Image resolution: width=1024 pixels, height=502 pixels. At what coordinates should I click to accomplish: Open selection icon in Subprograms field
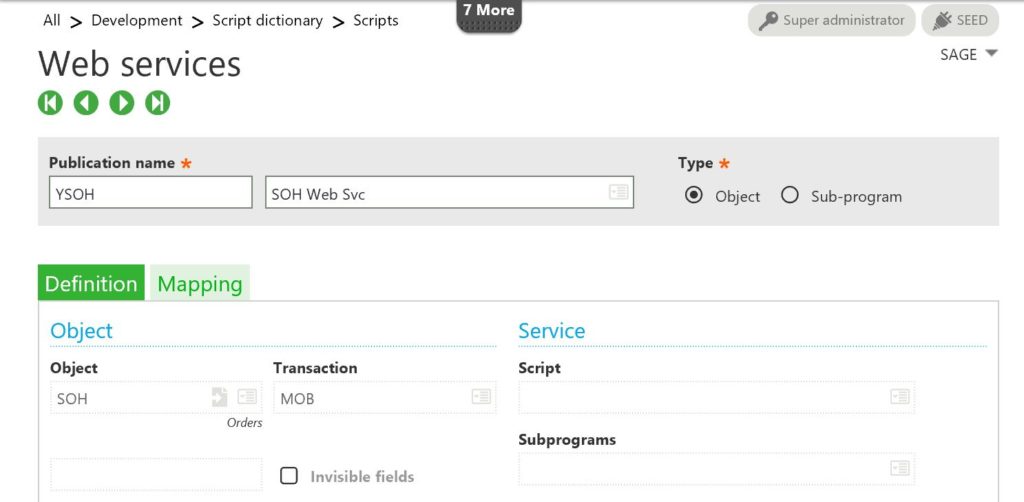click(x=900, y=468)
